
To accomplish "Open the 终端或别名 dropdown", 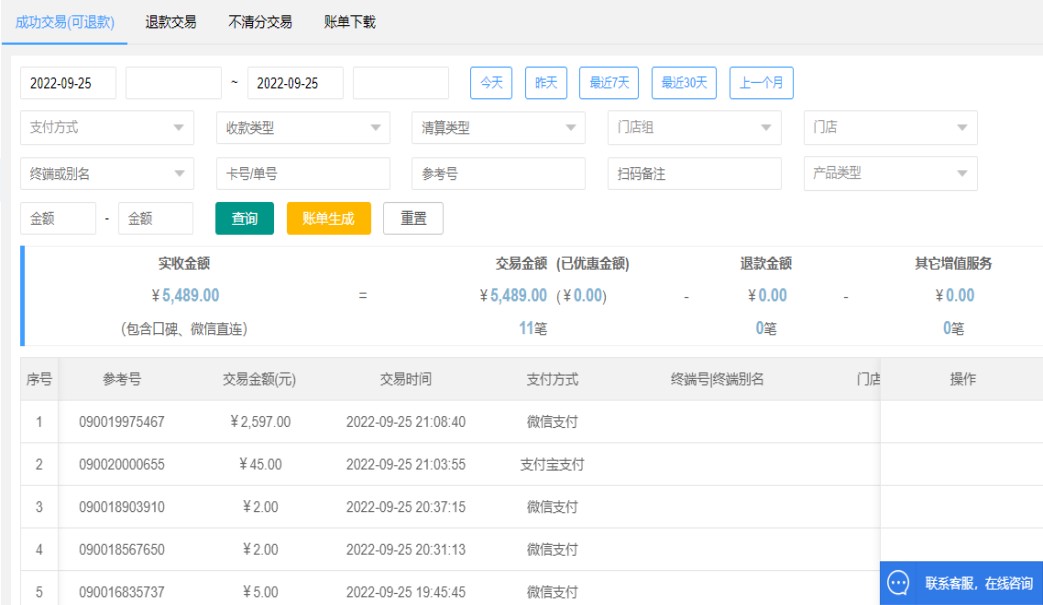I will [107, 173].
